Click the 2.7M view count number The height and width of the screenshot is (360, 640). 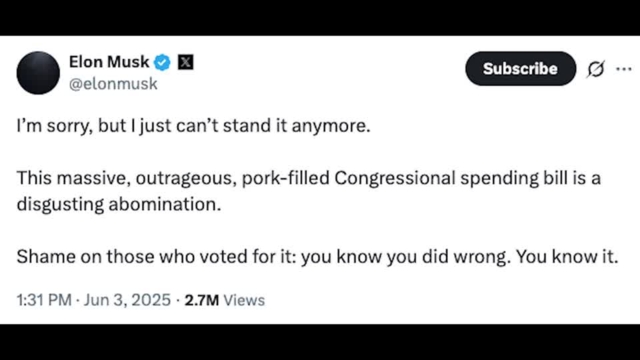[x=202, y=300]
